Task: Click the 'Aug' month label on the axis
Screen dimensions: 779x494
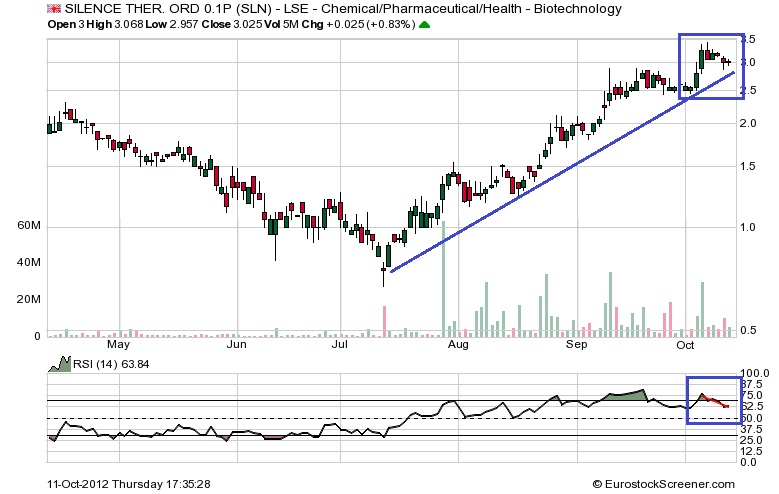Action: pos(458,344)
